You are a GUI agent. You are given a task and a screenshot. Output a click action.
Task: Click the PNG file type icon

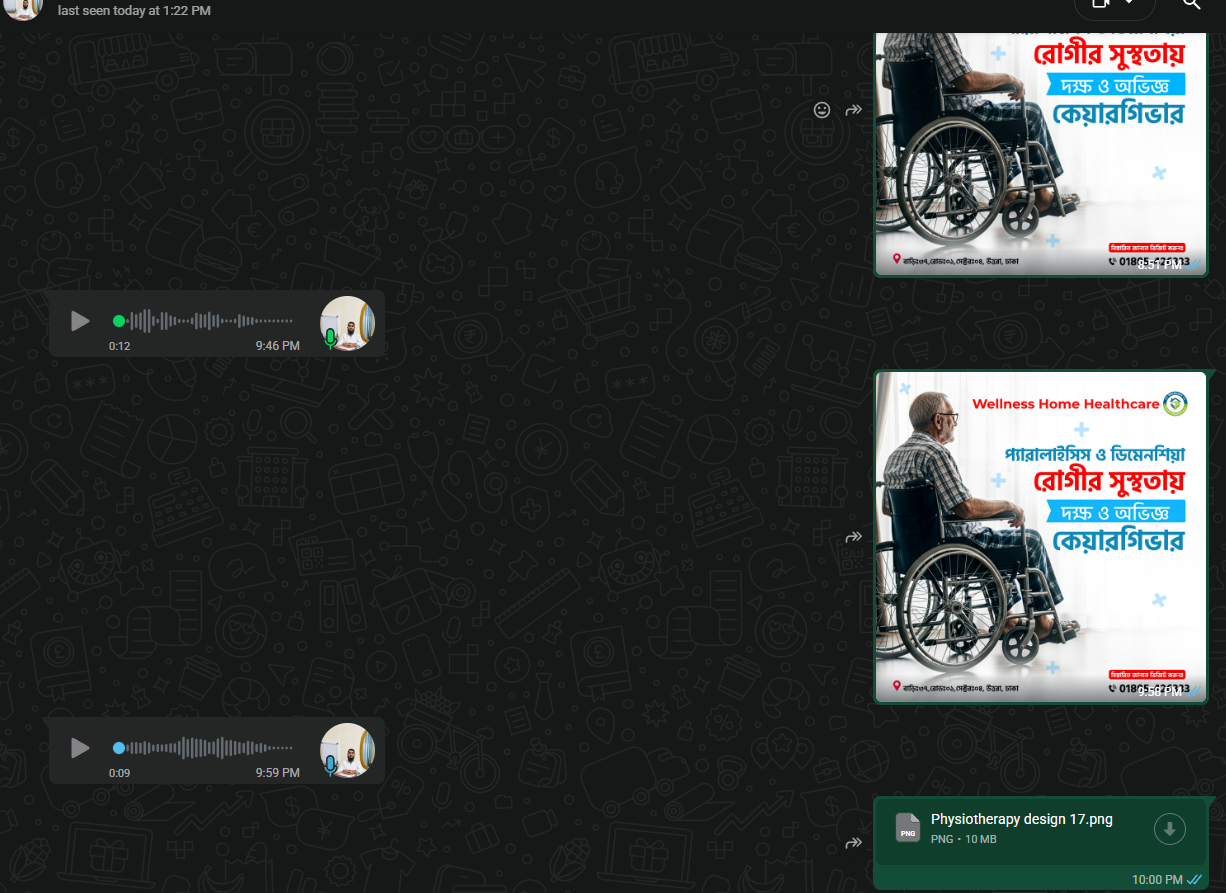(x=907, y=829)
